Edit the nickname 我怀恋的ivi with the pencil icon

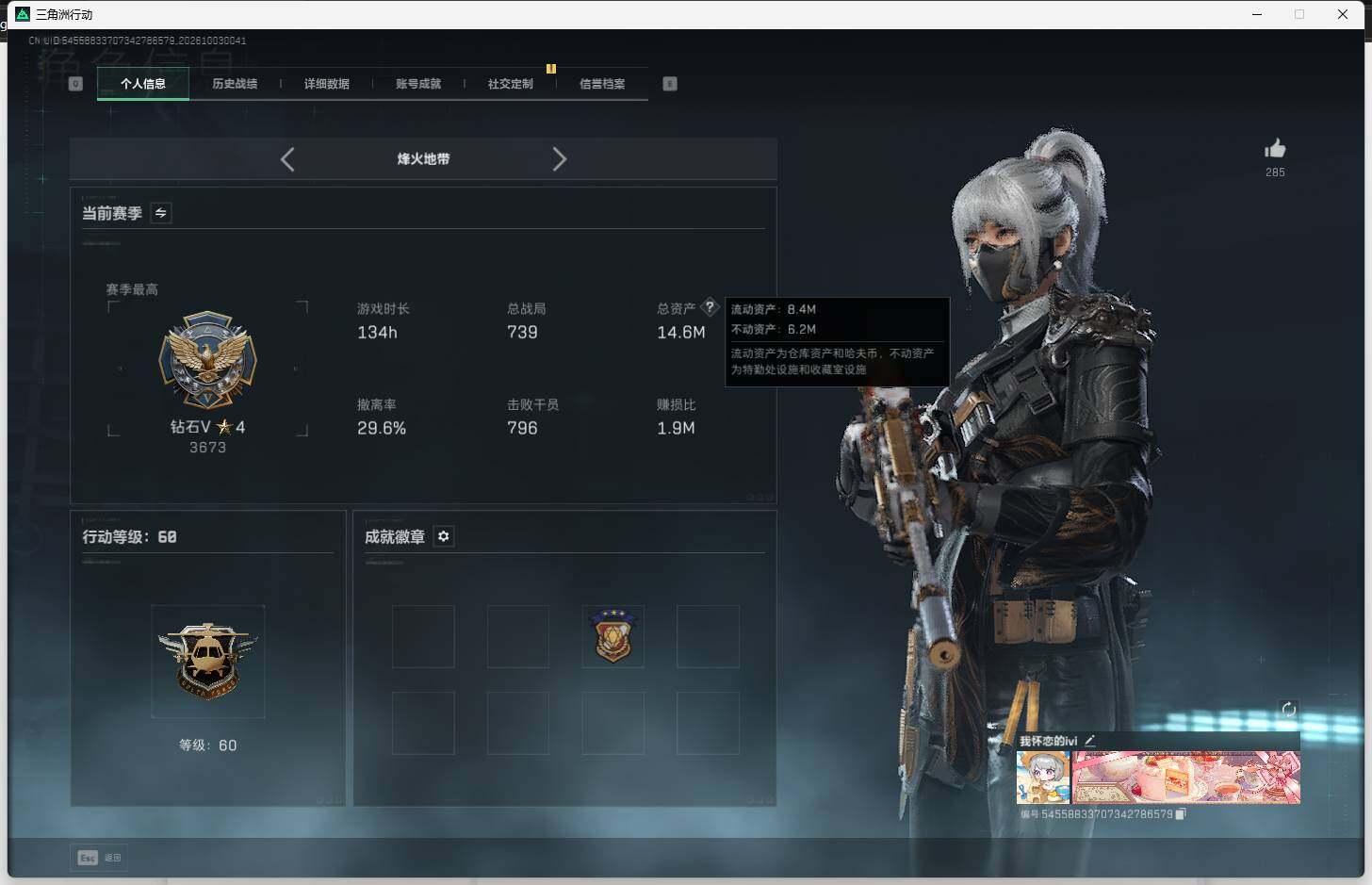[x=1089, y=741]
